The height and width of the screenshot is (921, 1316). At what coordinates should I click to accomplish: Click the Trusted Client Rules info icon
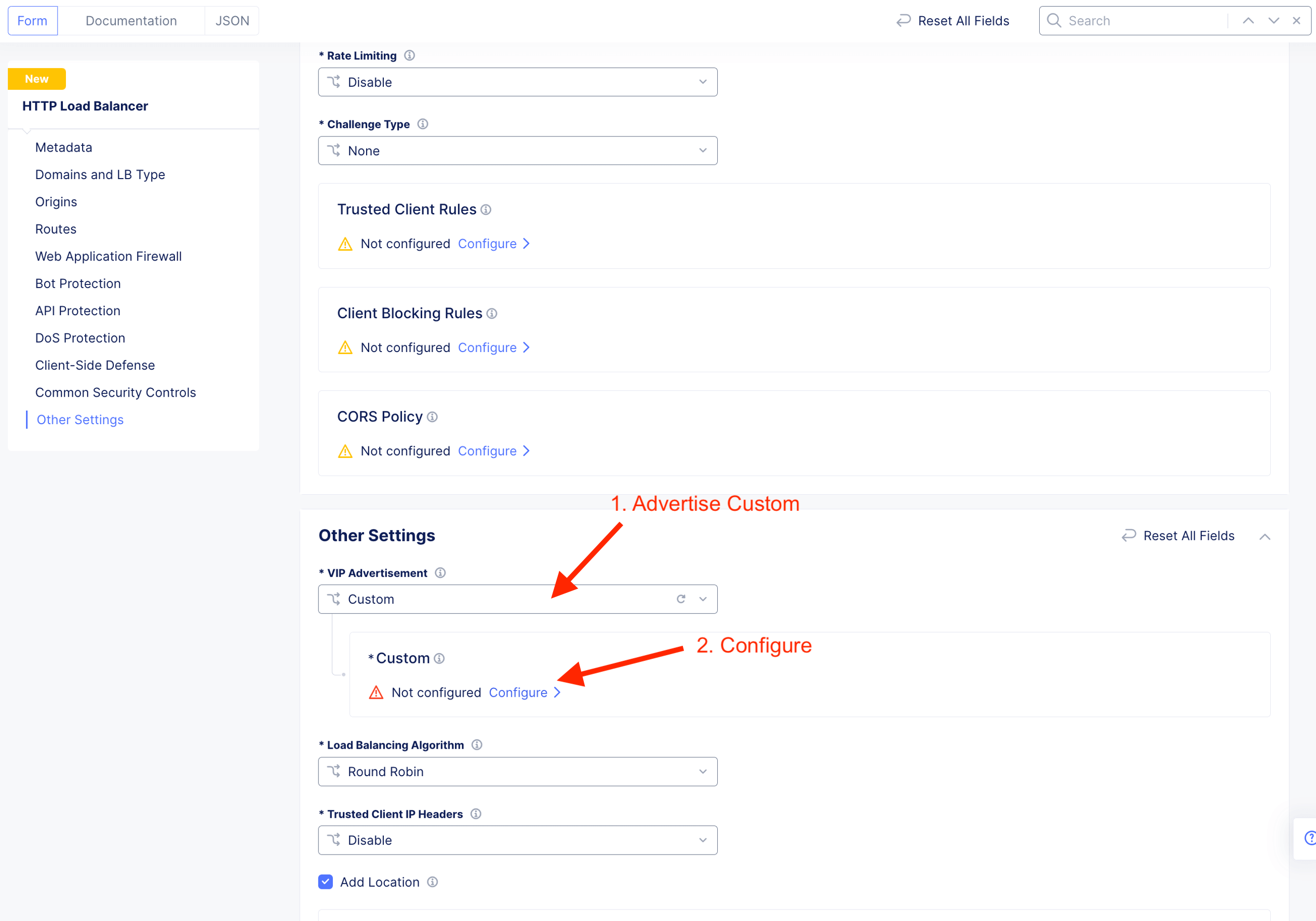(486, 210)
